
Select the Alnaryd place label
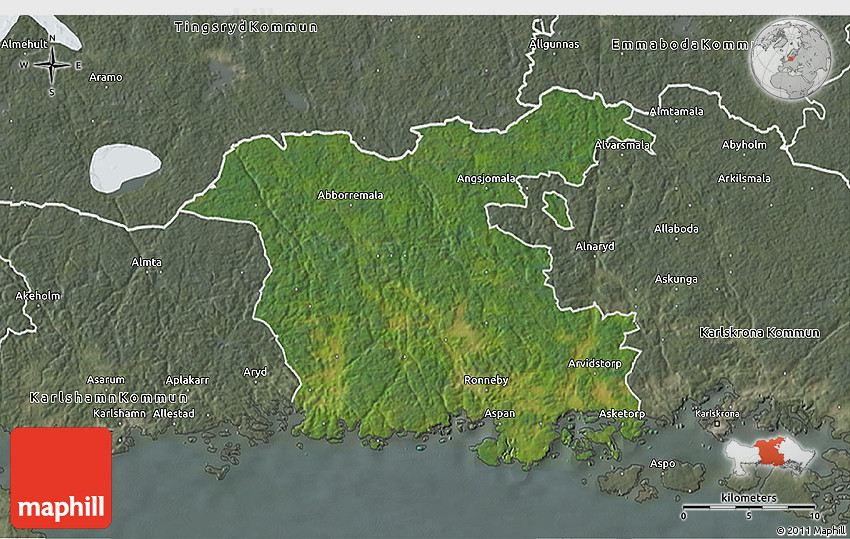(594, 245)
